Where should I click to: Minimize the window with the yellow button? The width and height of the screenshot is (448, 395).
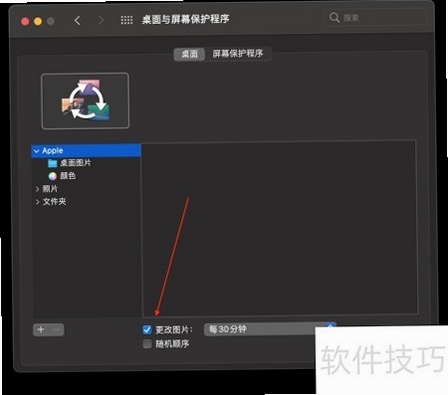point(38,21)
